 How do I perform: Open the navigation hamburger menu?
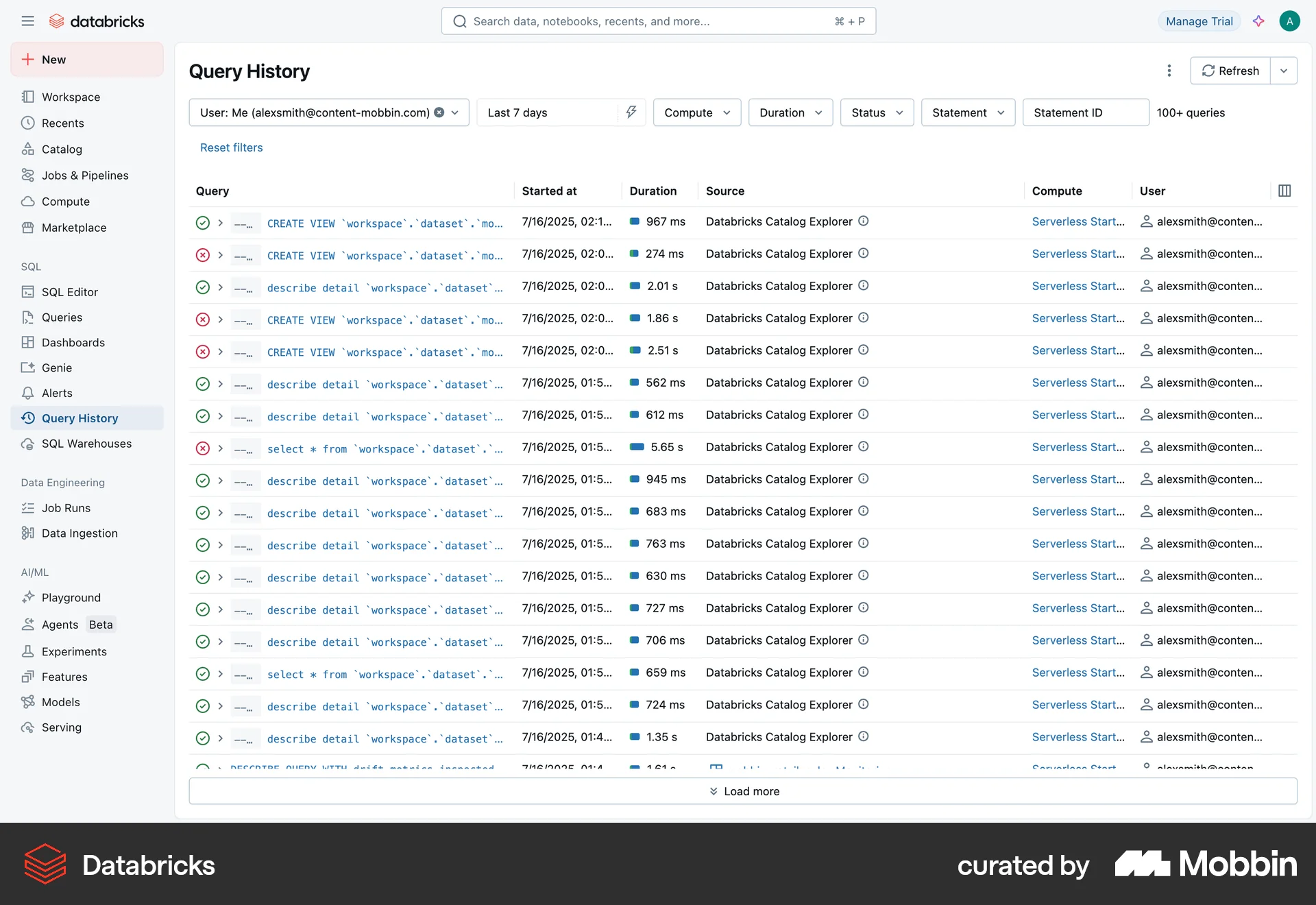(x=27, y=21)
